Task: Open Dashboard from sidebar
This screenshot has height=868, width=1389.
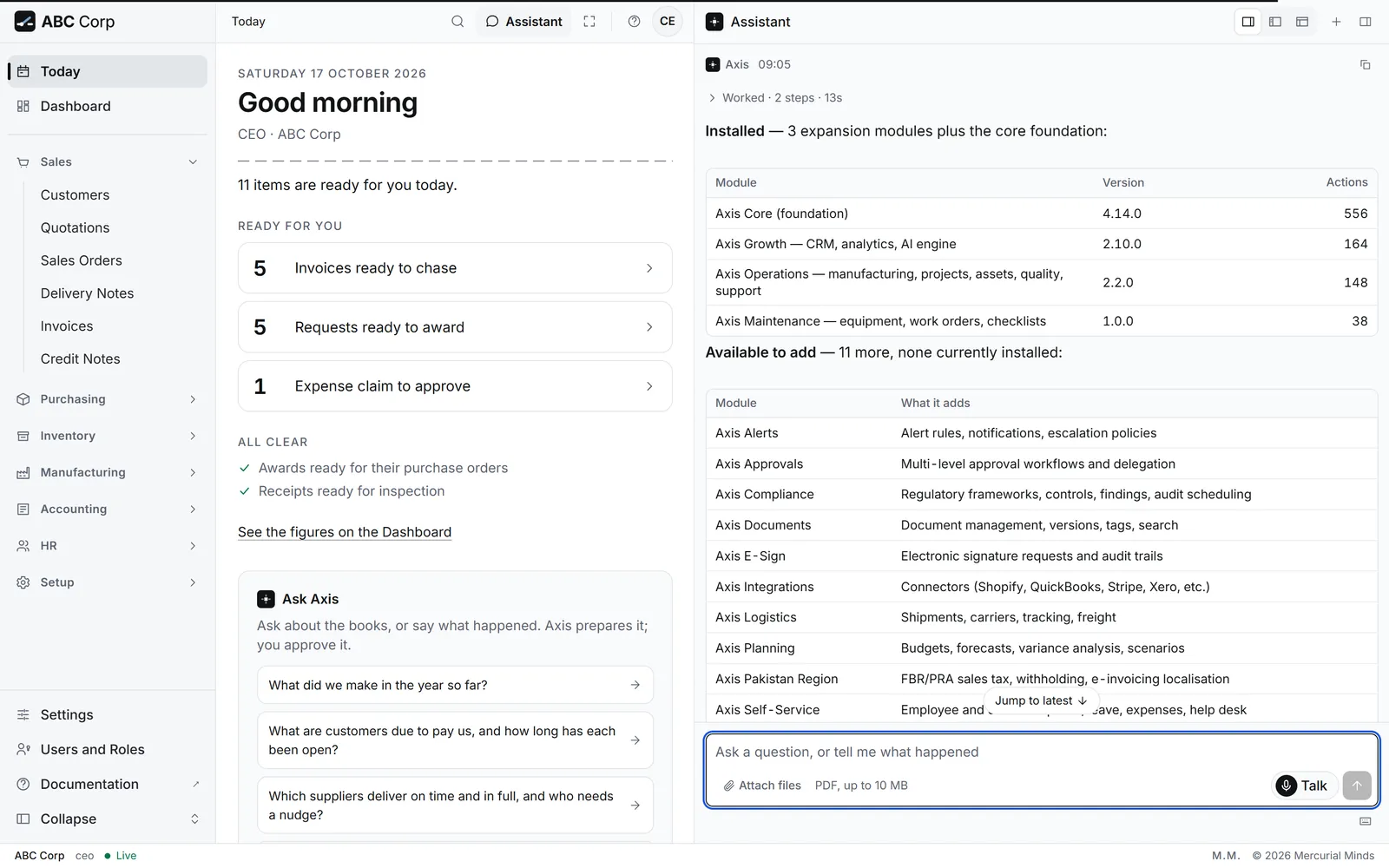Action: (108, 106)
